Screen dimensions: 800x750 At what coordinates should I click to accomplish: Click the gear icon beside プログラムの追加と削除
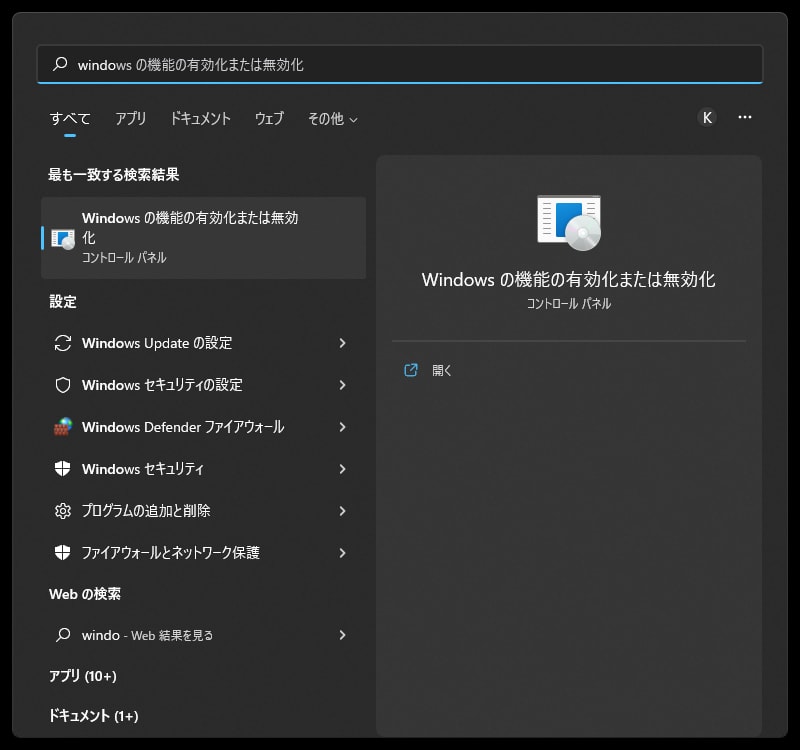pos(62,511)
